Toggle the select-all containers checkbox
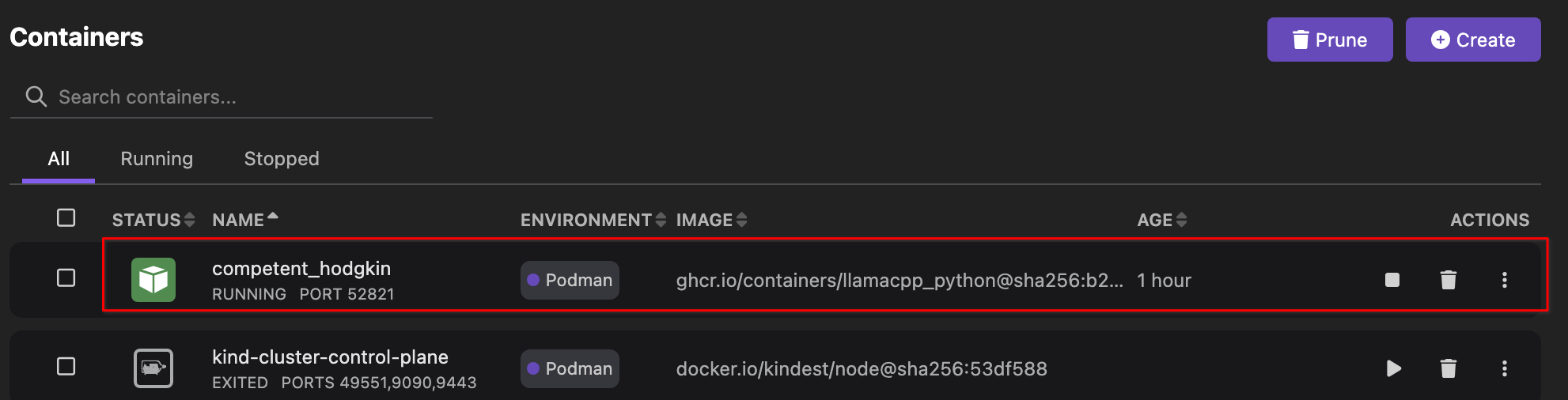 pos(66,218)
